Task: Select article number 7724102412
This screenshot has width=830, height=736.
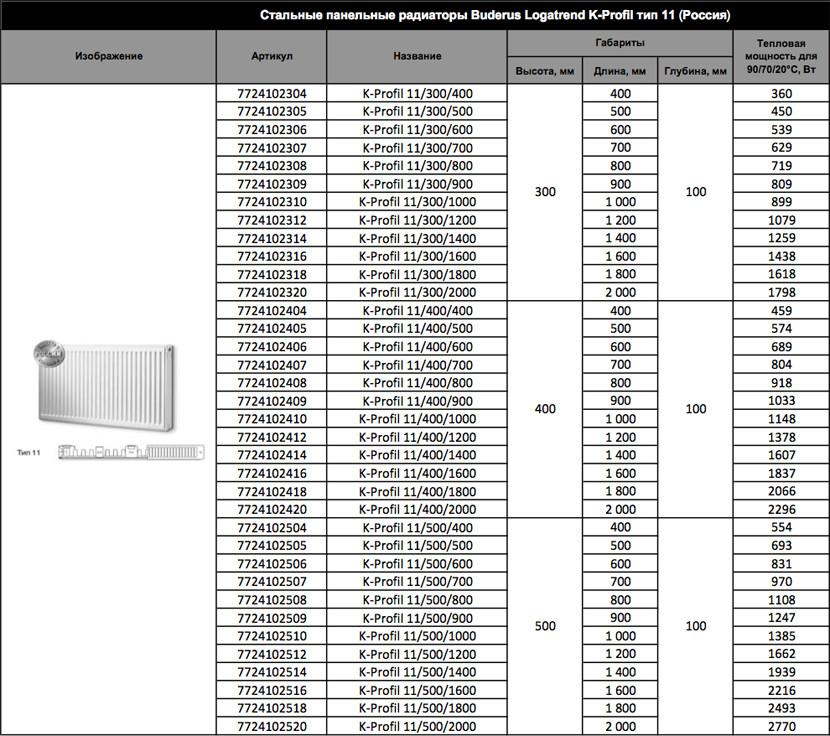Action: click(272, 437)
